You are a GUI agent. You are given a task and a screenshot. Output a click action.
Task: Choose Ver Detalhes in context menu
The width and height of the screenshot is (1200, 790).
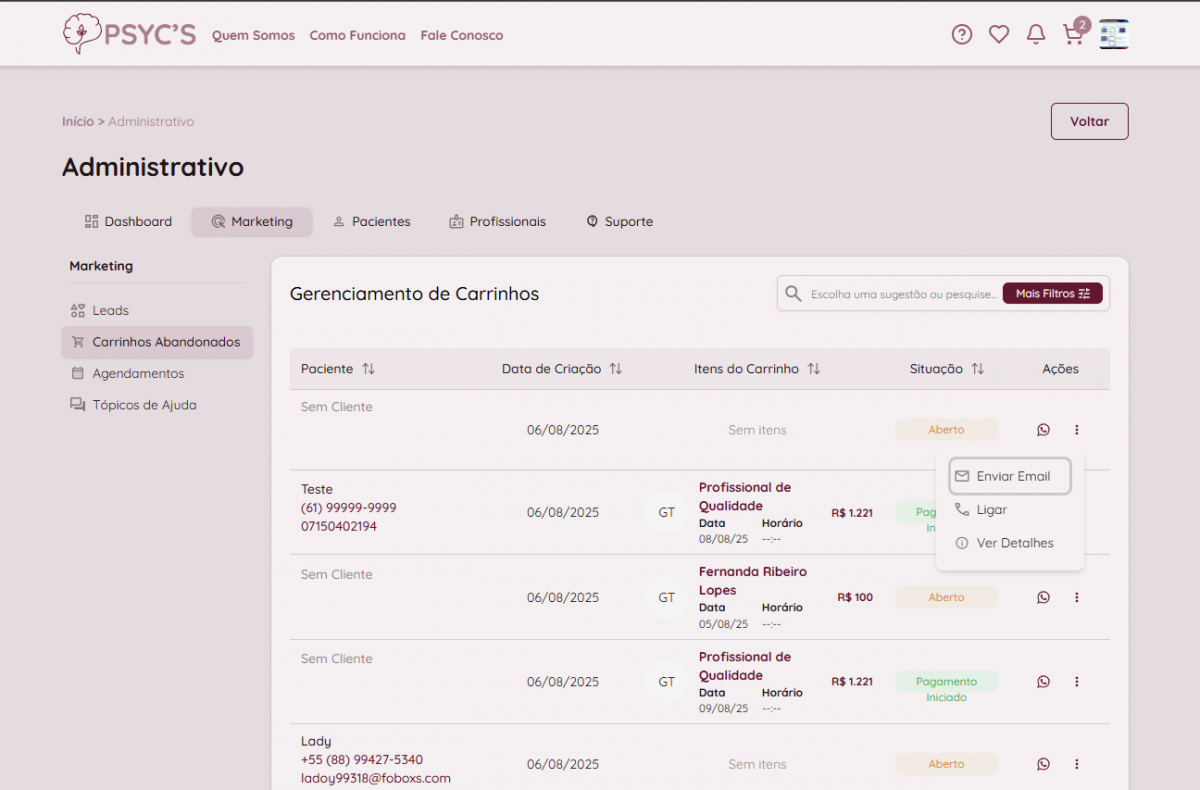[1014, 543]
